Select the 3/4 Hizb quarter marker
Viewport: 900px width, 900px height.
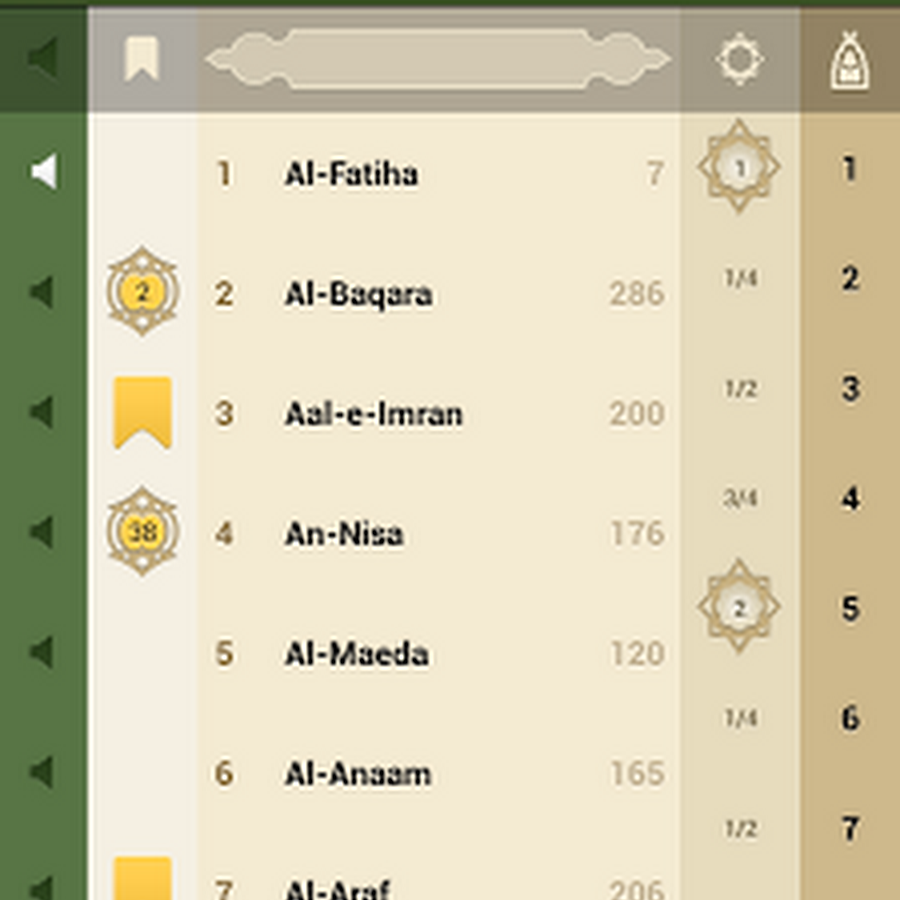740,498
